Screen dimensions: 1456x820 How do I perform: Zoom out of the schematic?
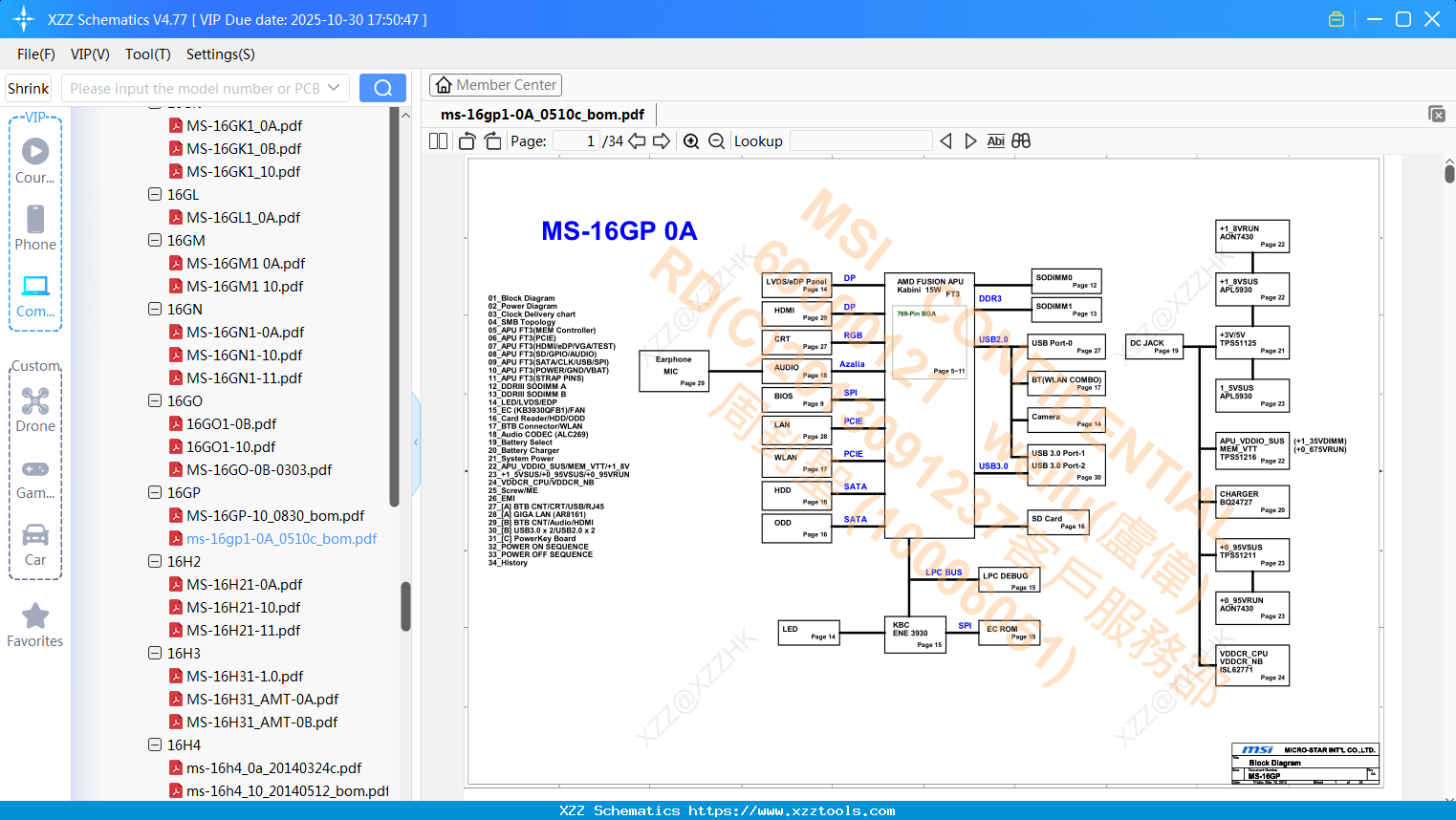pos(716,141)
